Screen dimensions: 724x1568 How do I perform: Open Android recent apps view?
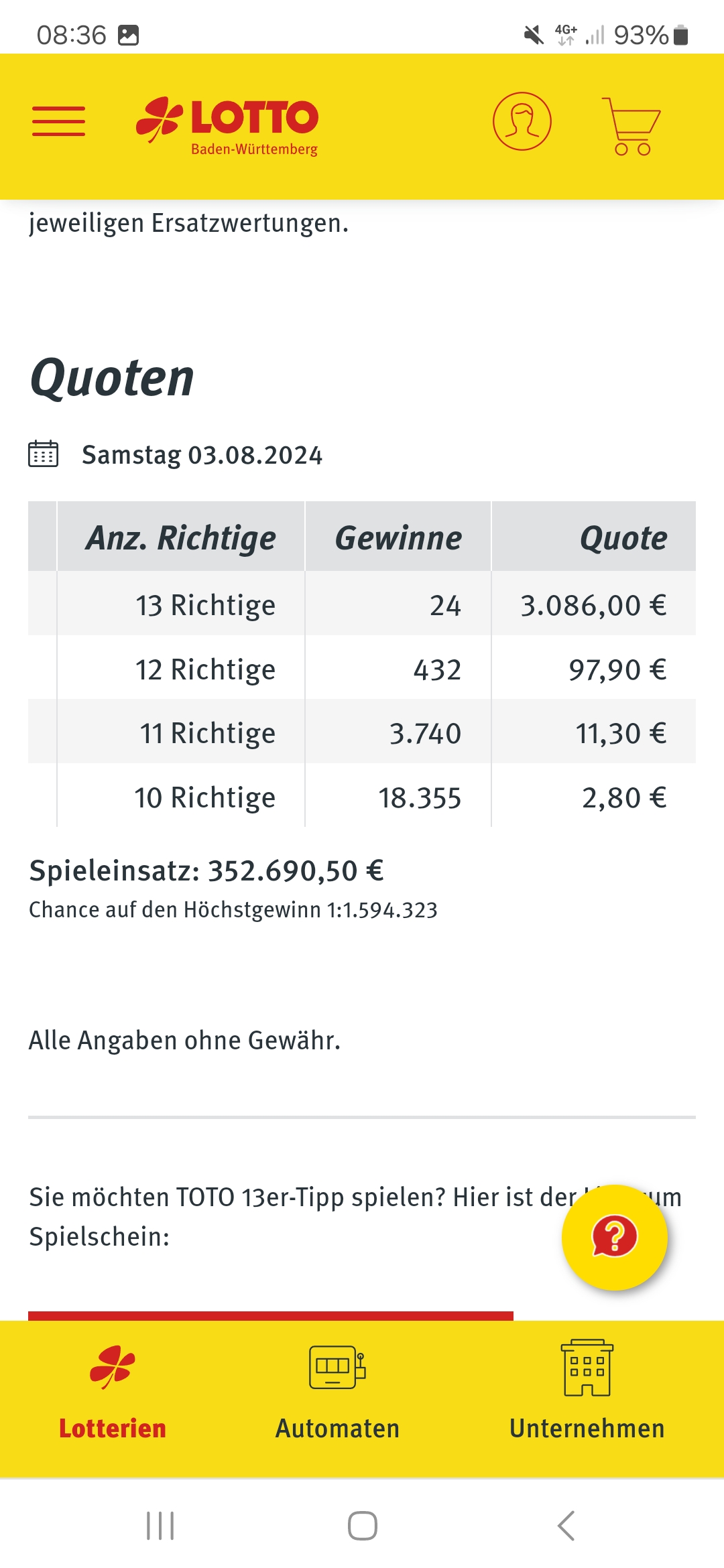[x=160, y=1526]
